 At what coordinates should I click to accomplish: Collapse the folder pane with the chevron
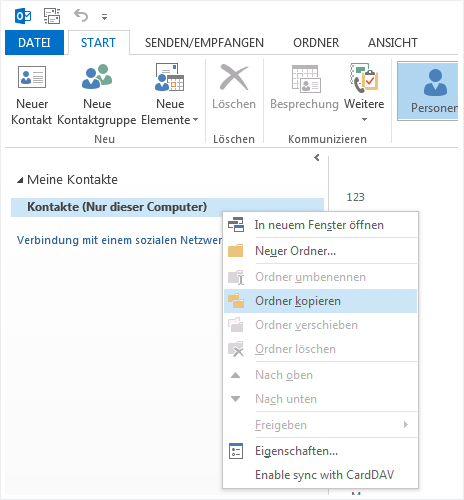(x=317, y=157)
